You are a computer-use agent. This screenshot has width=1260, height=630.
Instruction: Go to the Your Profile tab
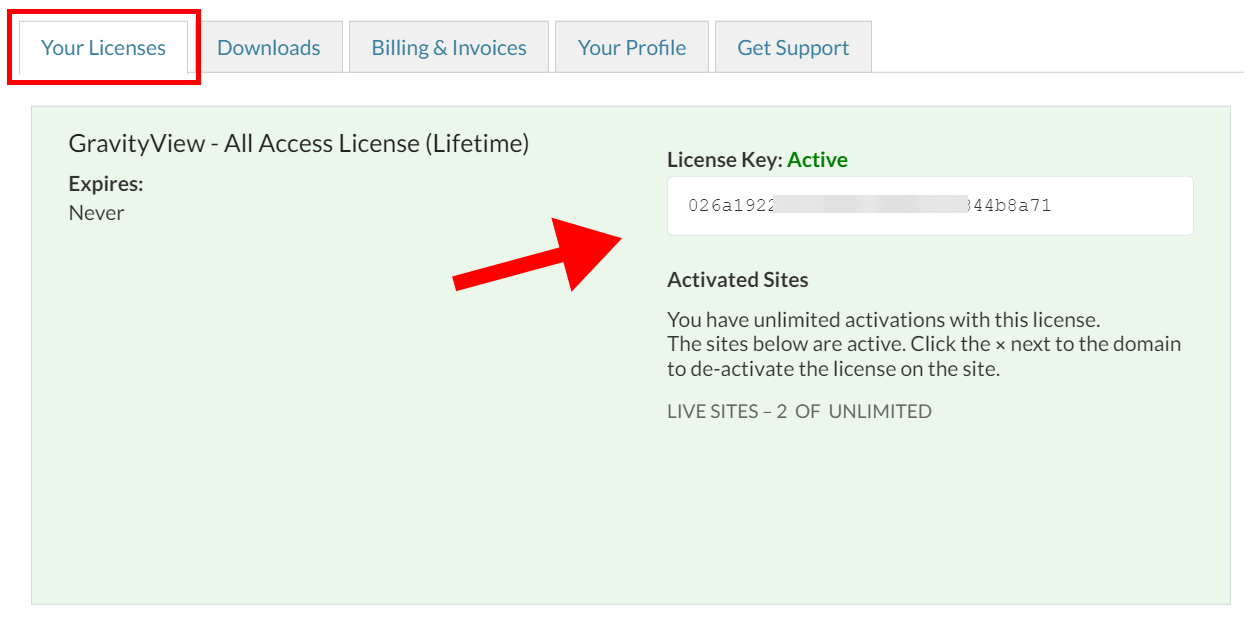[632, 47]
